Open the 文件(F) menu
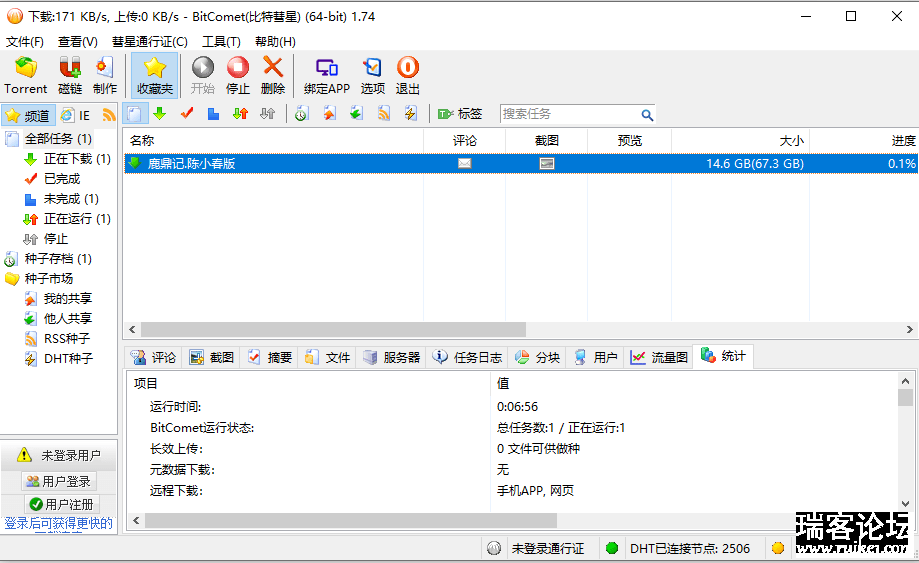This screenshot has width=919, height=563. click(25, 42)
